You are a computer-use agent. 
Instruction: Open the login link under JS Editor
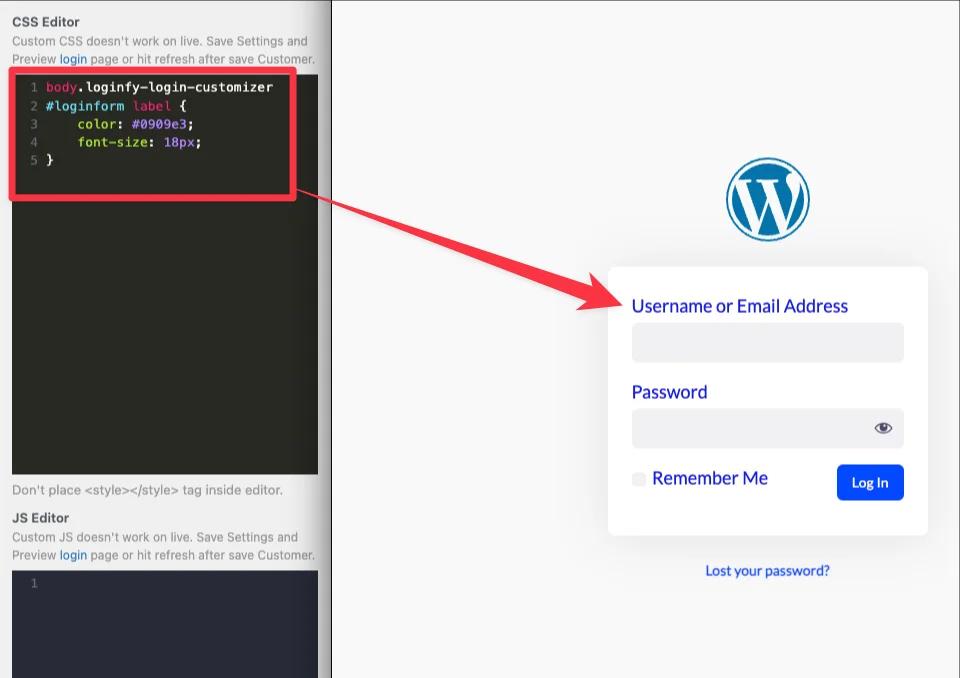pyautogui.click(x=73, y=556)
